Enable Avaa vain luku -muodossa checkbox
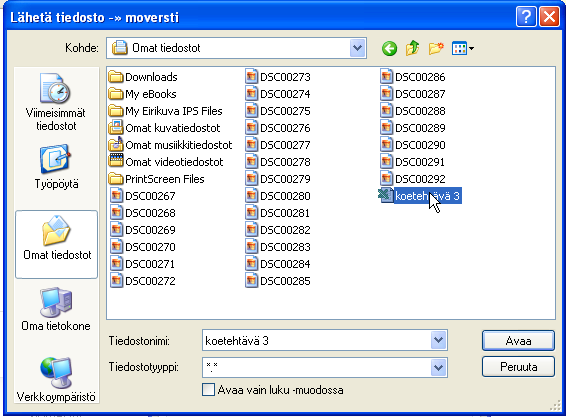 tap(208, 390)
